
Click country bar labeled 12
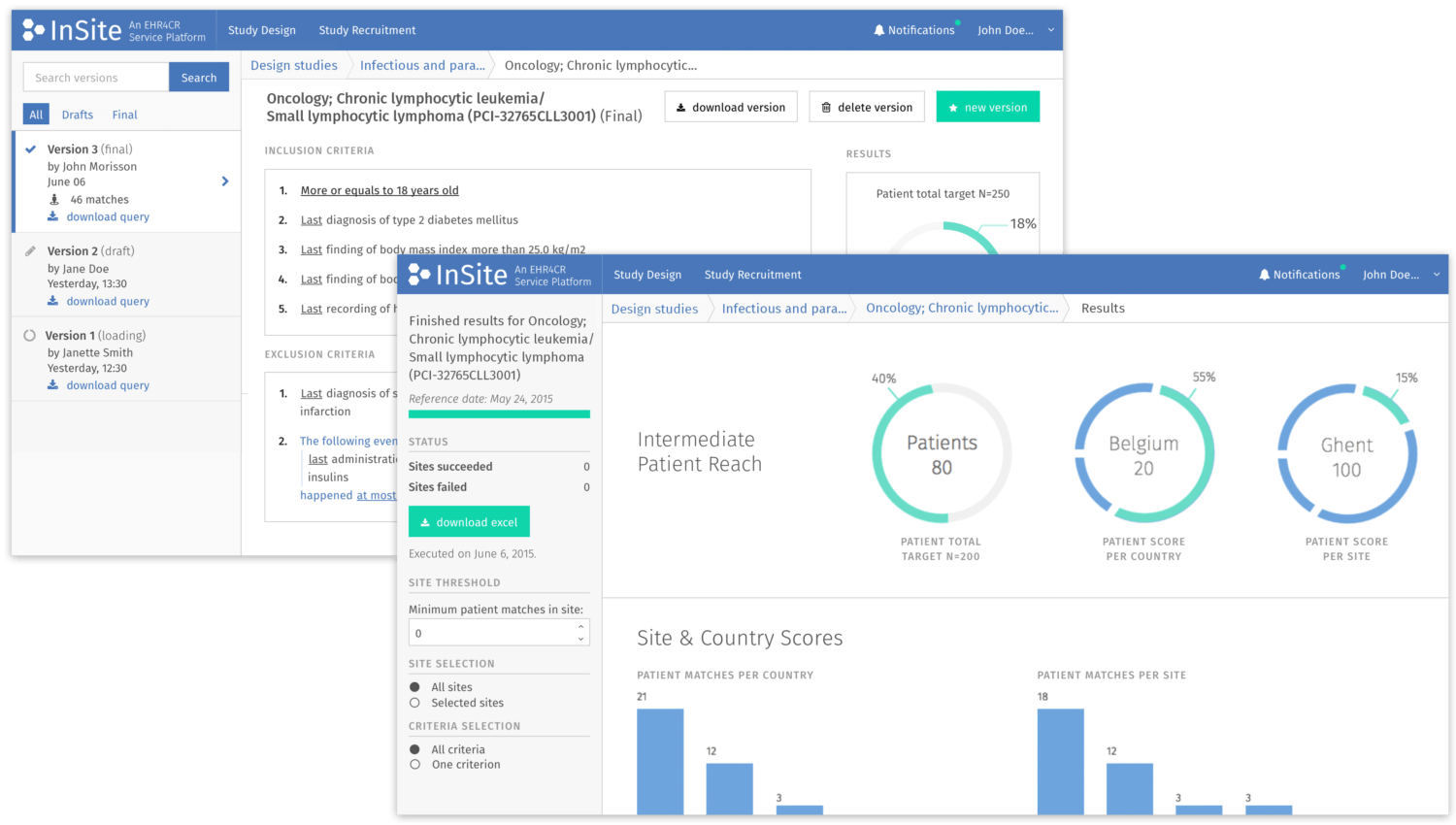coord(730,789)
